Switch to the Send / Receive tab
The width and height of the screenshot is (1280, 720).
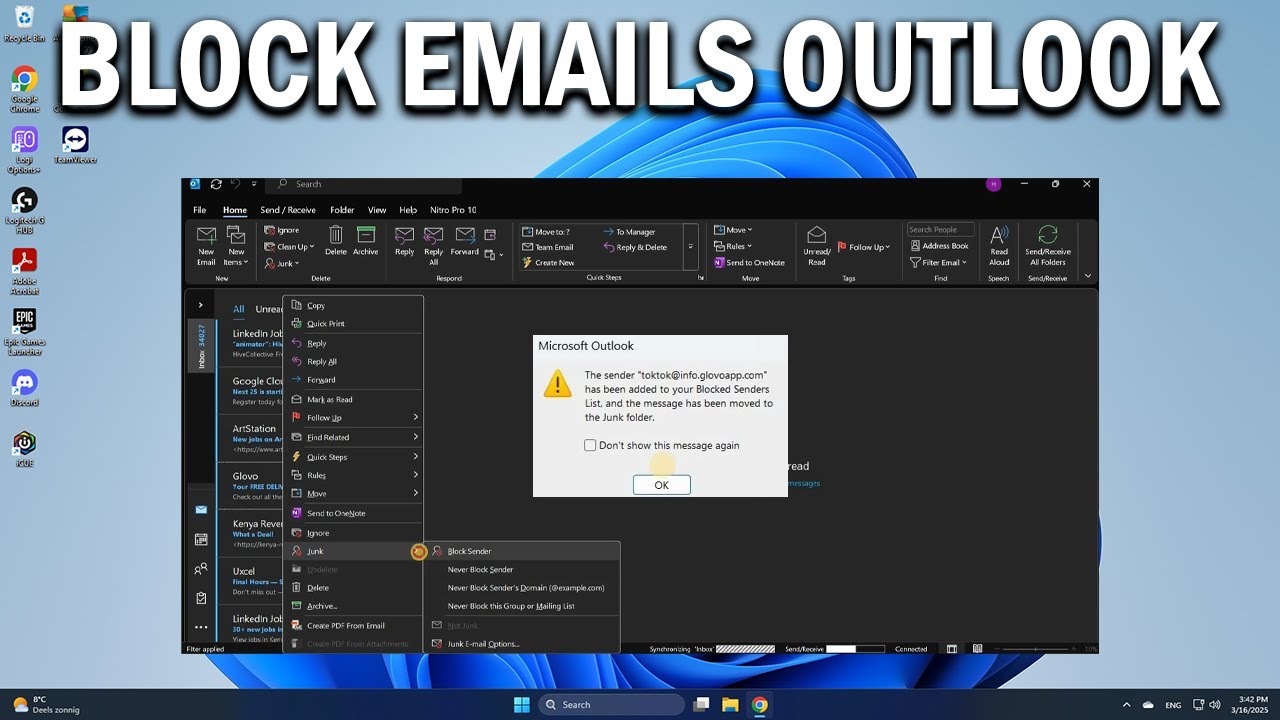point(288,210)
